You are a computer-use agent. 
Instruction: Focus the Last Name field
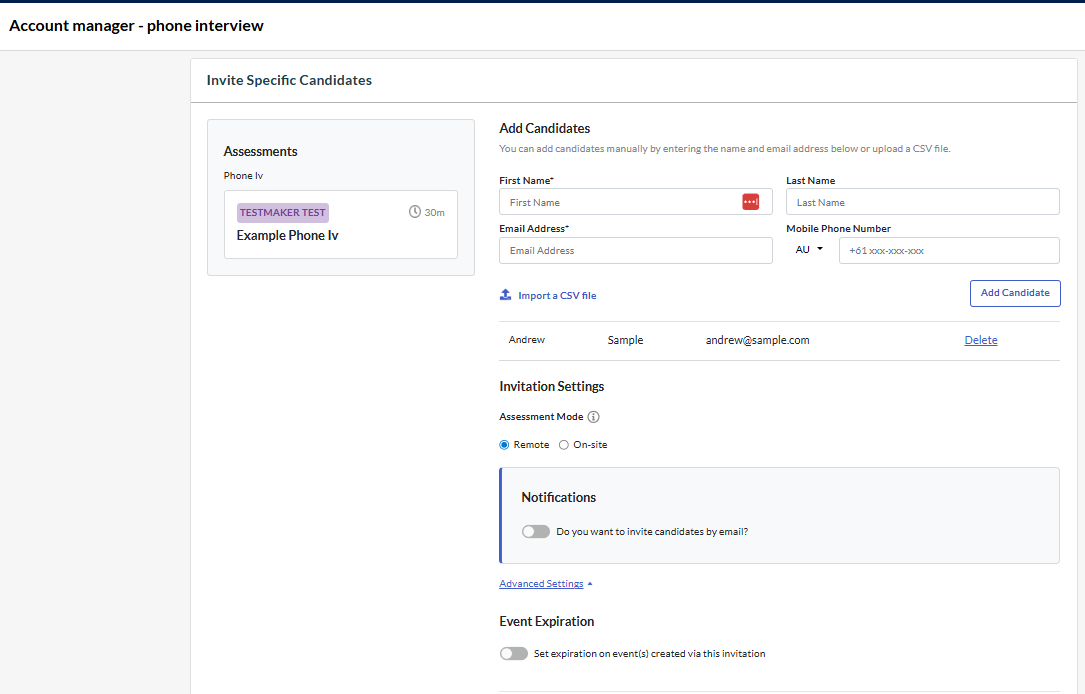click(922, 202)
